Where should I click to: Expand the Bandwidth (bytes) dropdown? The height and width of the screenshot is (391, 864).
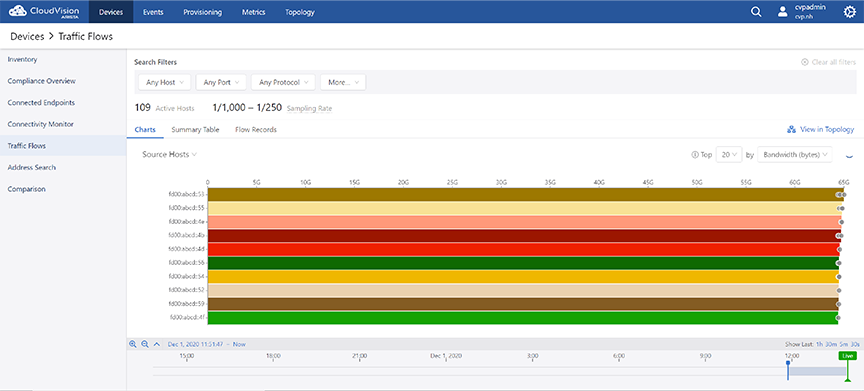pos(795,155)
